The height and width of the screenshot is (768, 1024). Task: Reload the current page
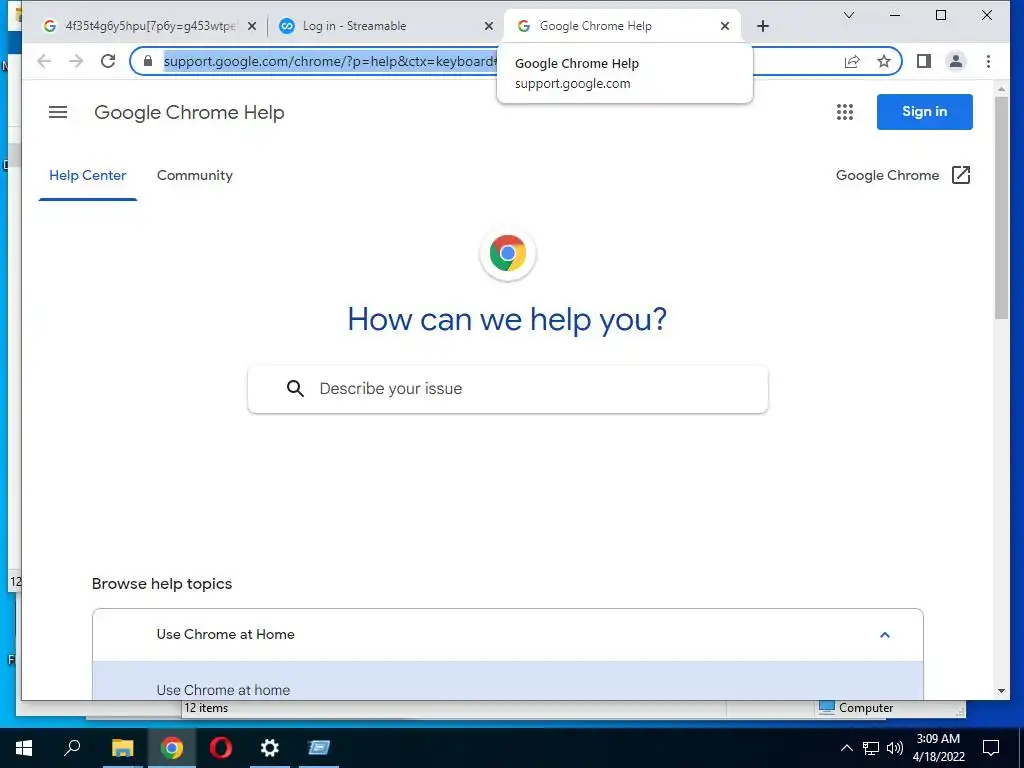[108, 61]
